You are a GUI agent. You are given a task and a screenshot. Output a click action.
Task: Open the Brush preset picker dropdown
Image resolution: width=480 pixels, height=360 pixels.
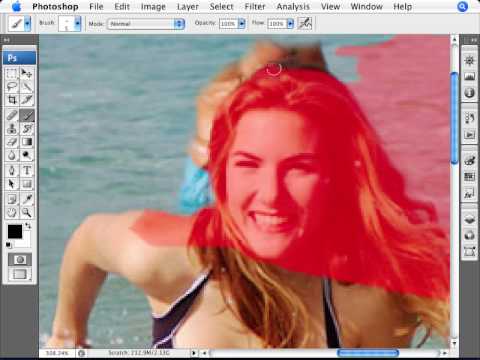(x=77, y=23)
